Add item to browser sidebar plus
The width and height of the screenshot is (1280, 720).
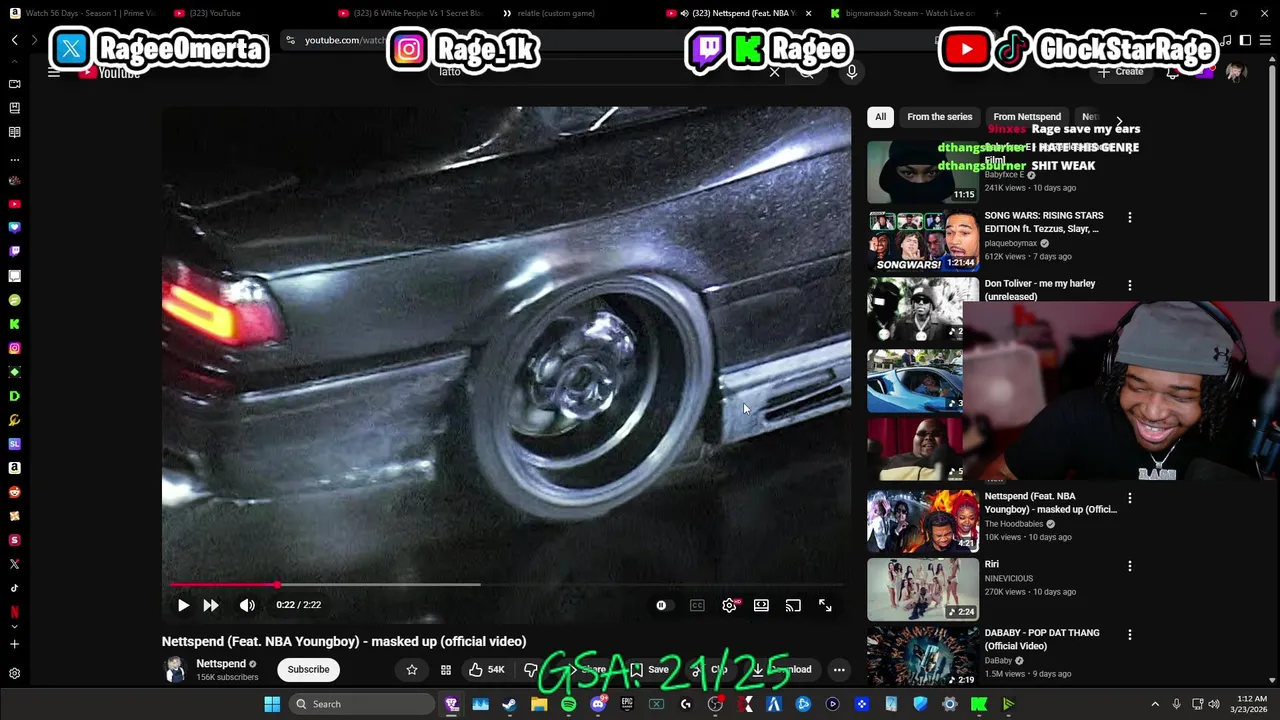[x=14, y=645]
